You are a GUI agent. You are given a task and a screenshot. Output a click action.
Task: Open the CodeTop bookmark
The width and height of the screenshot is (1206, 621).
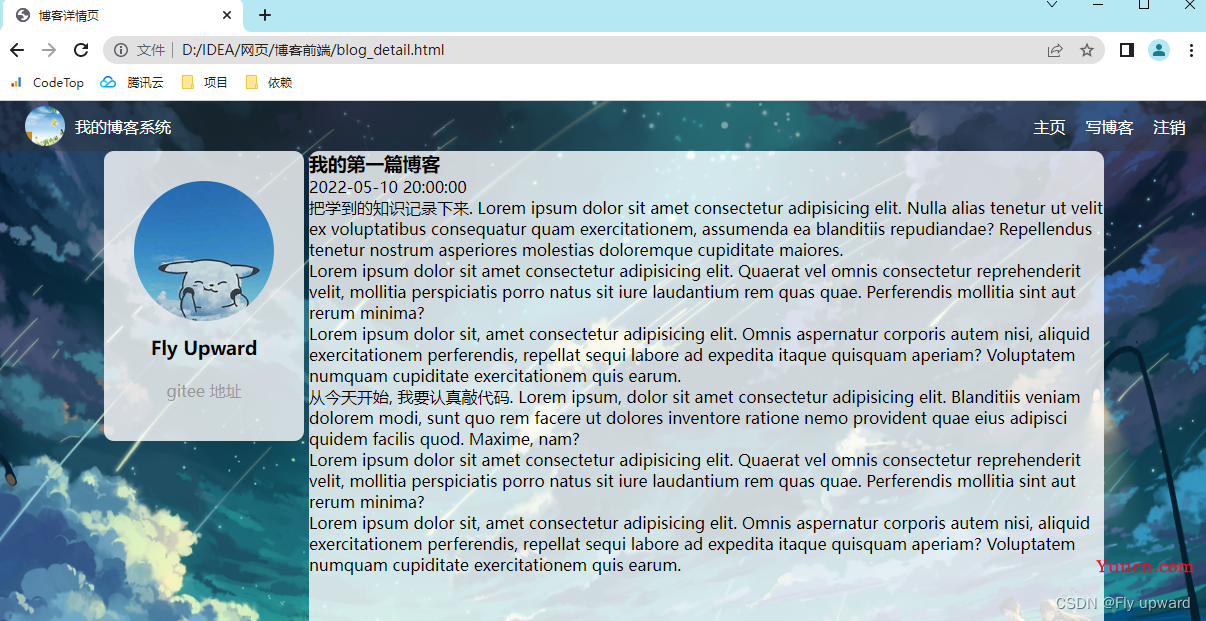coord(47,83)
